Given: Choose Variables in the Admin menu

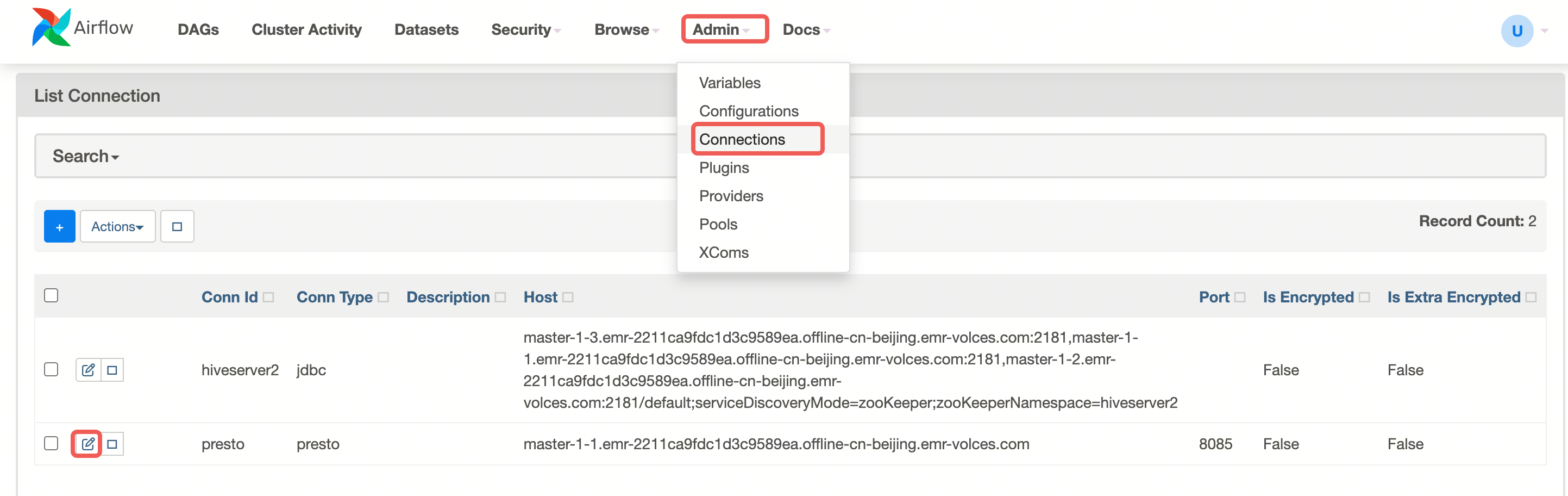Looking at the screenshot, I should tap(729, 82).
